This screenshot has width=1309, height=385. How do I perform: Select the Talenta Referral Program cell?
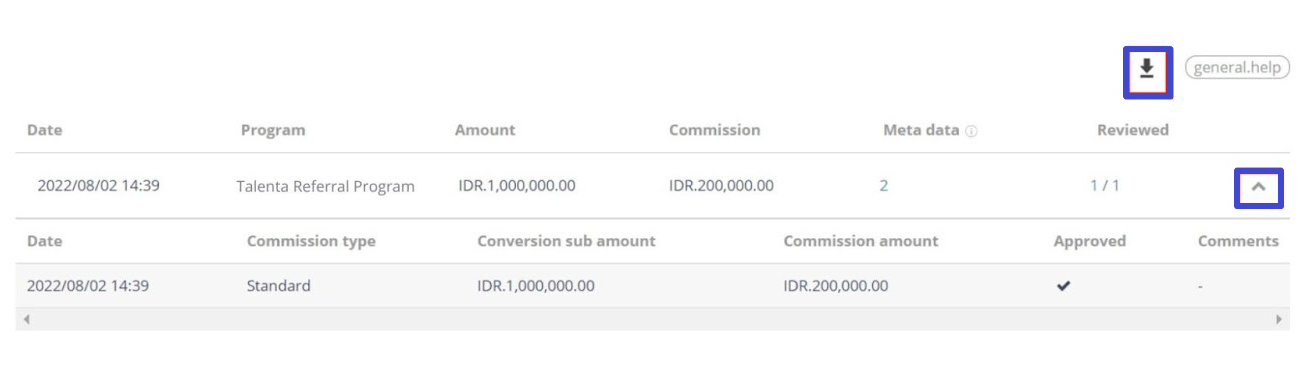click(x=325, y=186)
